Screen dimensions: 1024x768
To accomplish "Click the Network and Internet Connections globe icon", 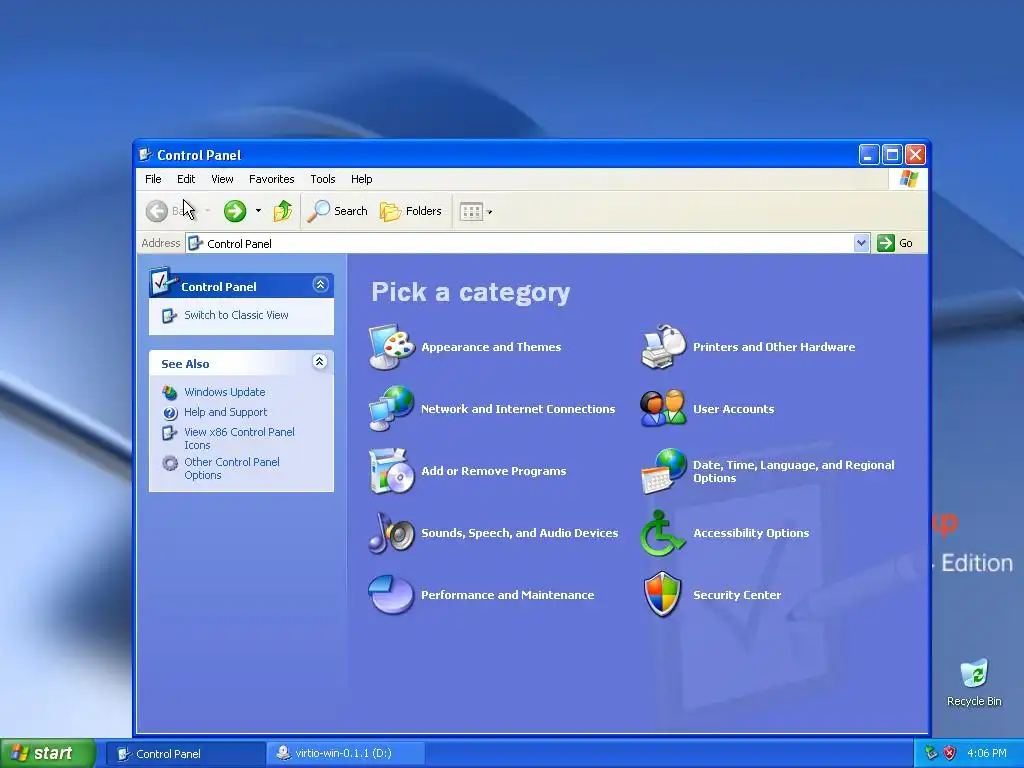I will [391, 409].
